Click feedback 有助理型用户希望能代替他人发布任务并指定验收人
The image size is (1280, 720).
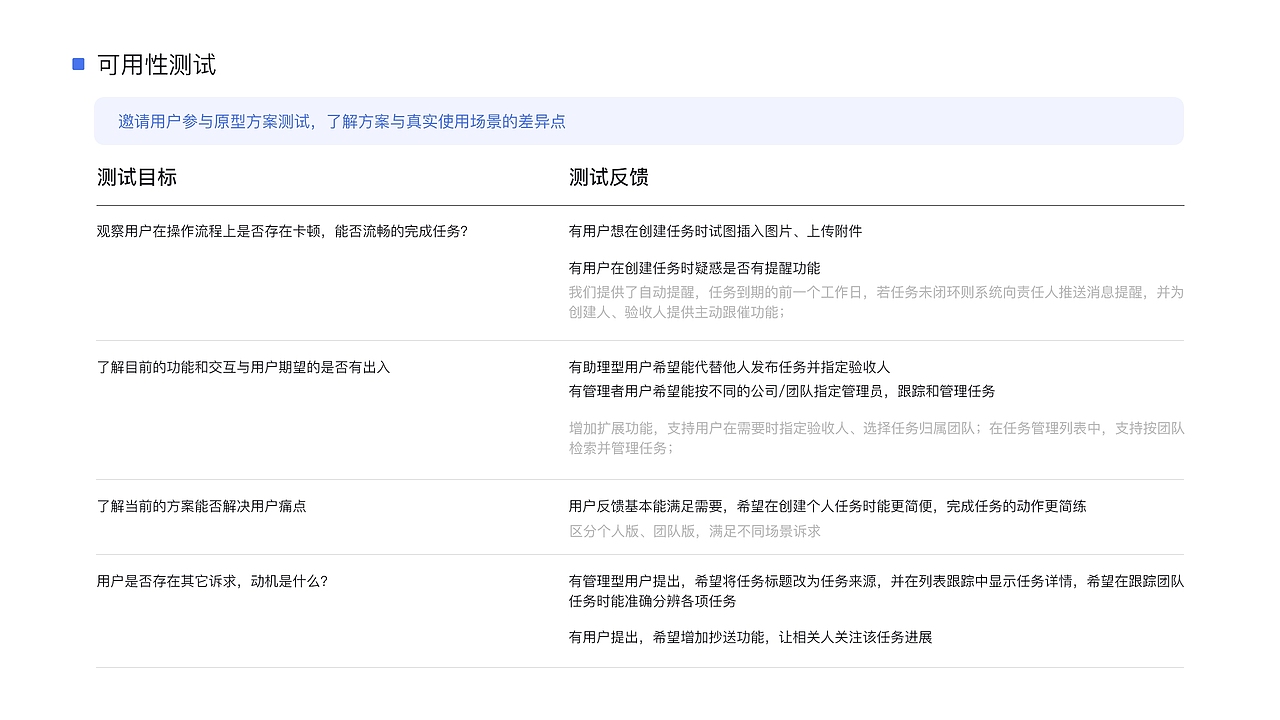tap(729, 367)
